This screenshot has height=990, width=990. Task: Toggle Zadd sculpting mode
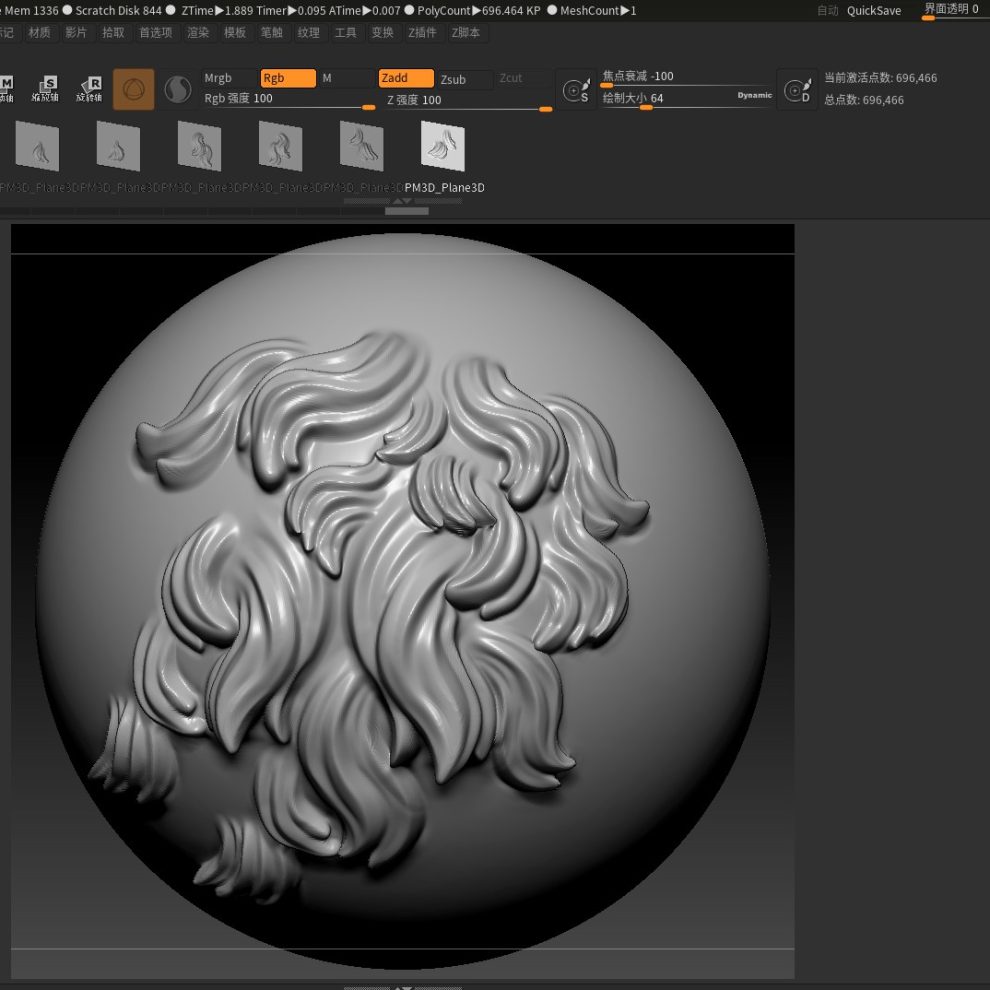[406, 78]
